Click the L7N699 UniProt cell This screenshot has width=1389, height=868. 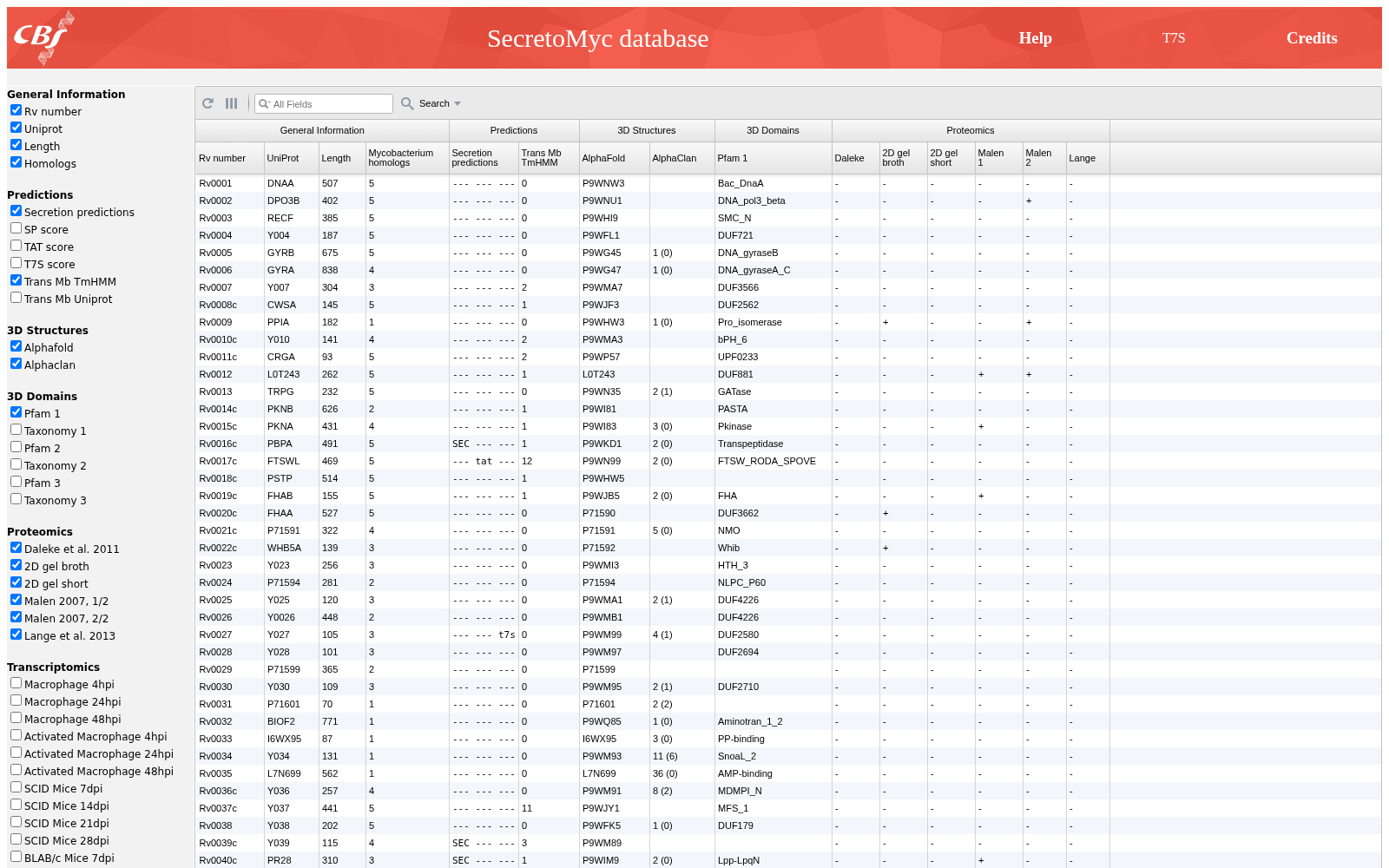pos(291,773)
